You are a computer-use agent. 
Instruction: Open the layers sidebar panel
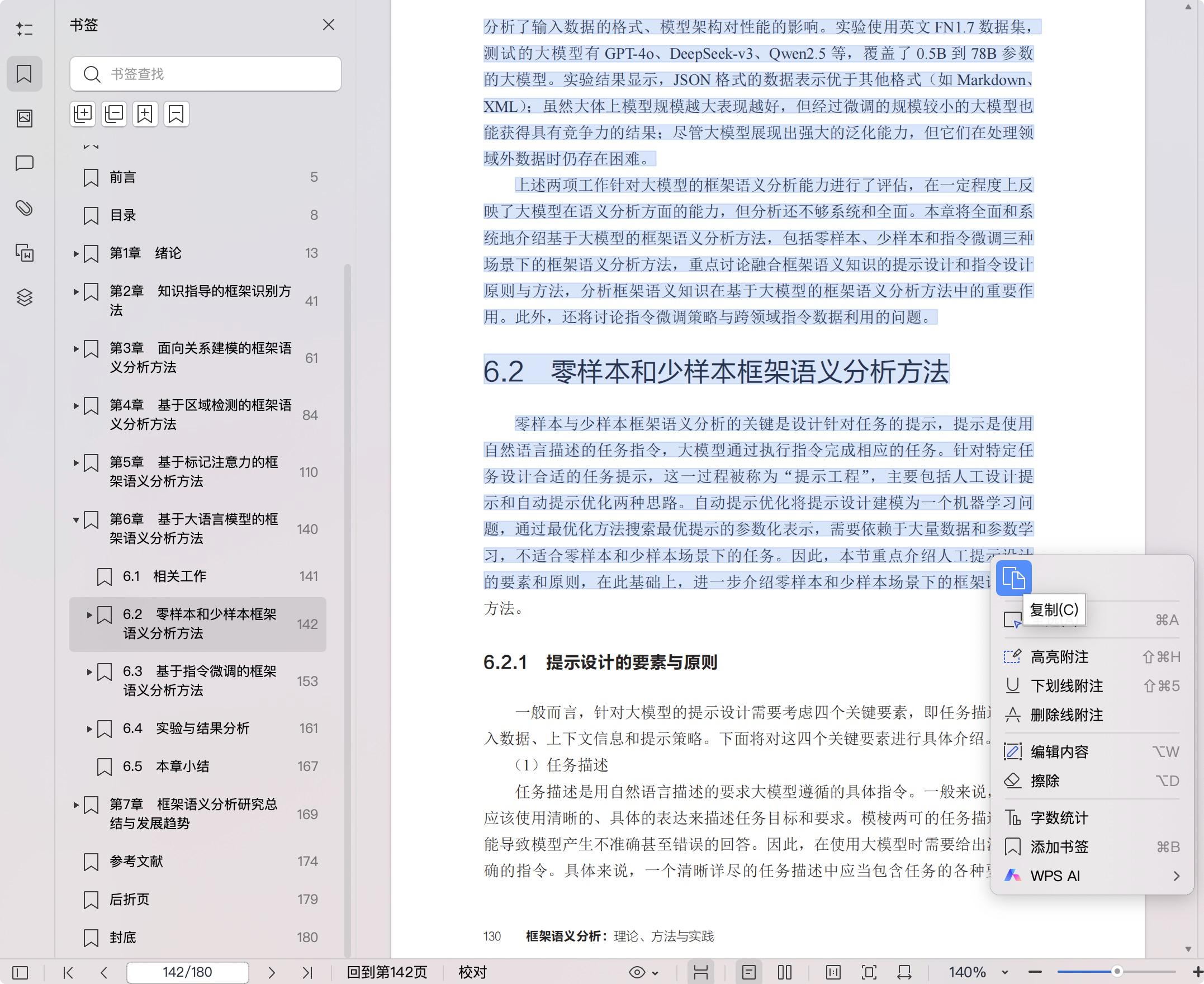click(x=25, y=297)
